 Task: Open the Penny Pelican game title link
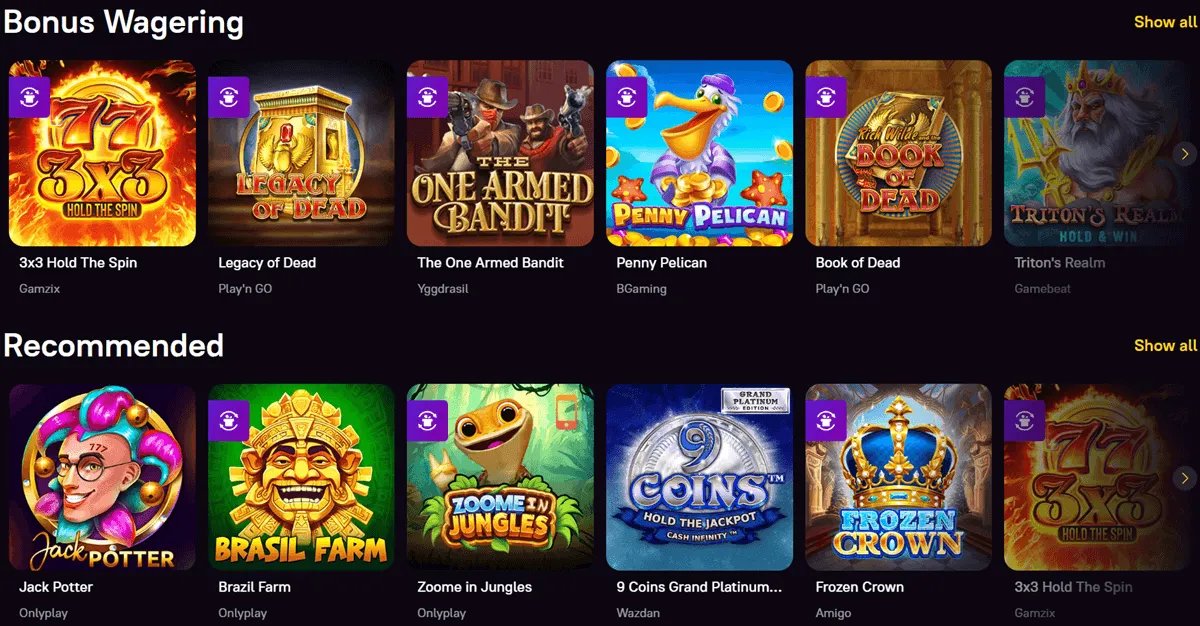coord(660,262)
